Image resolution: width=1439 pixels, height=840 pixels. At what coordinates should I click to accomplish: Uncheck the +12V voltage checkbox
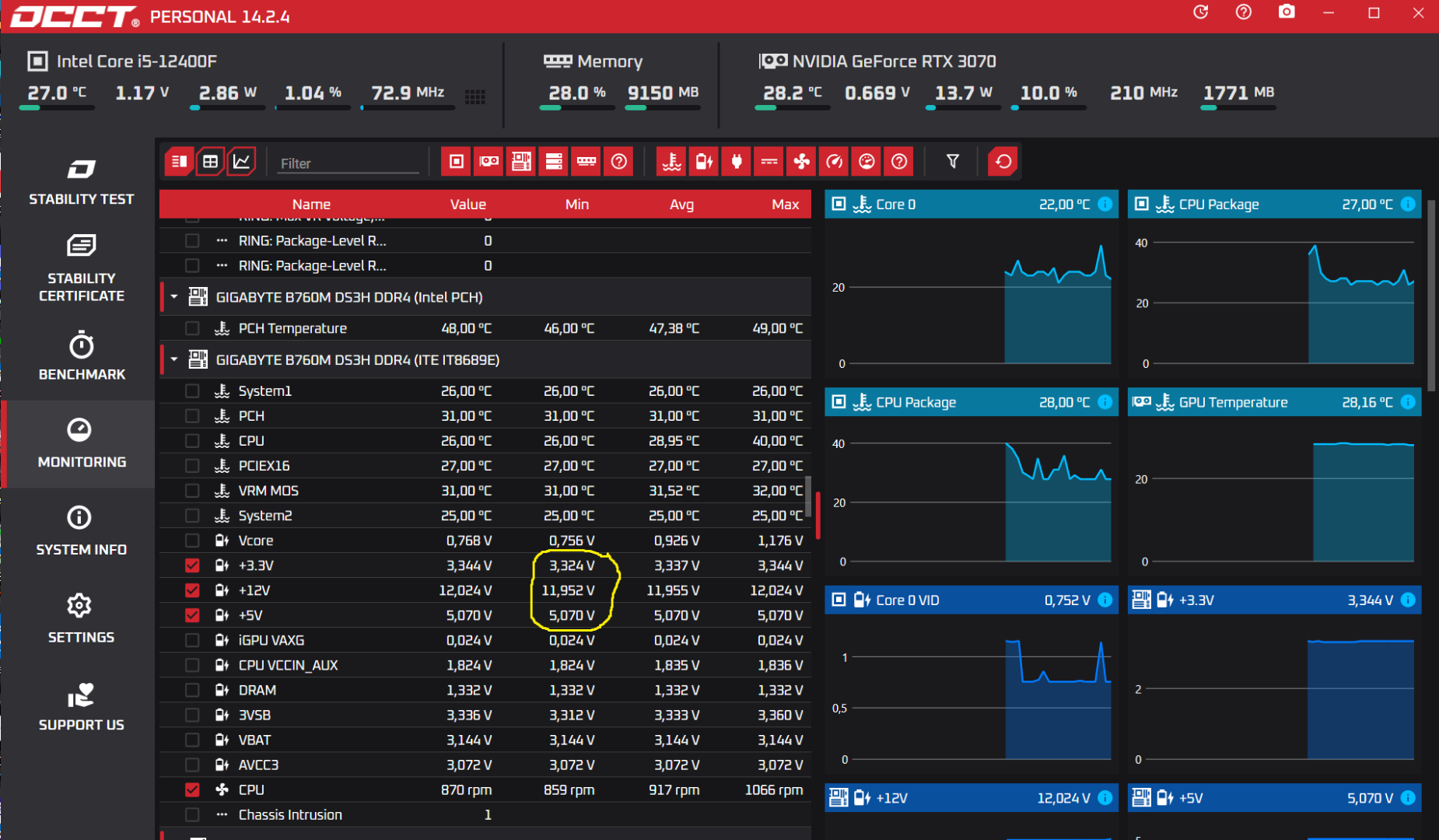192,590
